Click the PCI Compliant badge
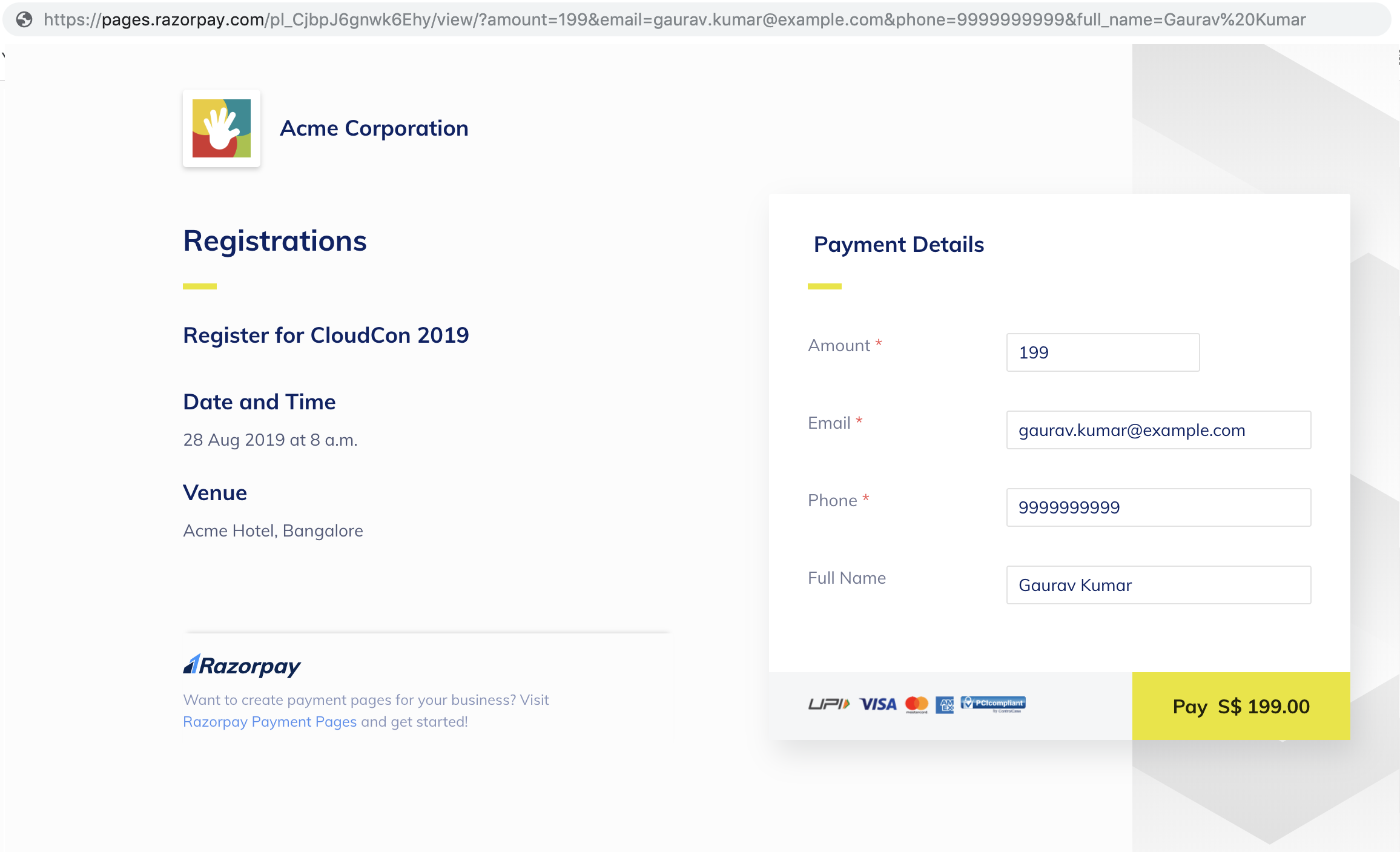The image size is (1400, 852). 992,704
